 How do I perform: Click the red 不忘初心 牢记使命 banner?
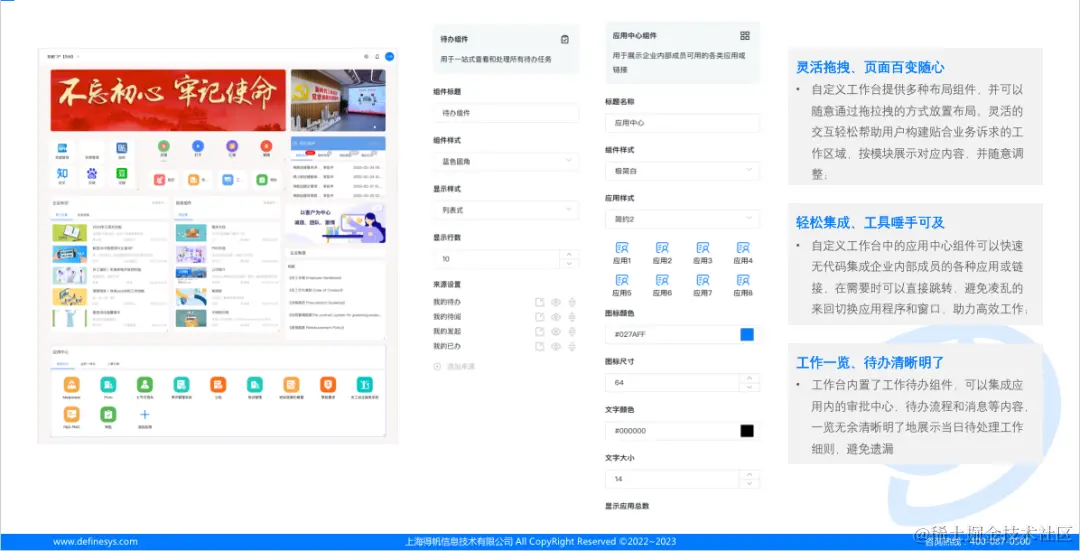(168, 100)
